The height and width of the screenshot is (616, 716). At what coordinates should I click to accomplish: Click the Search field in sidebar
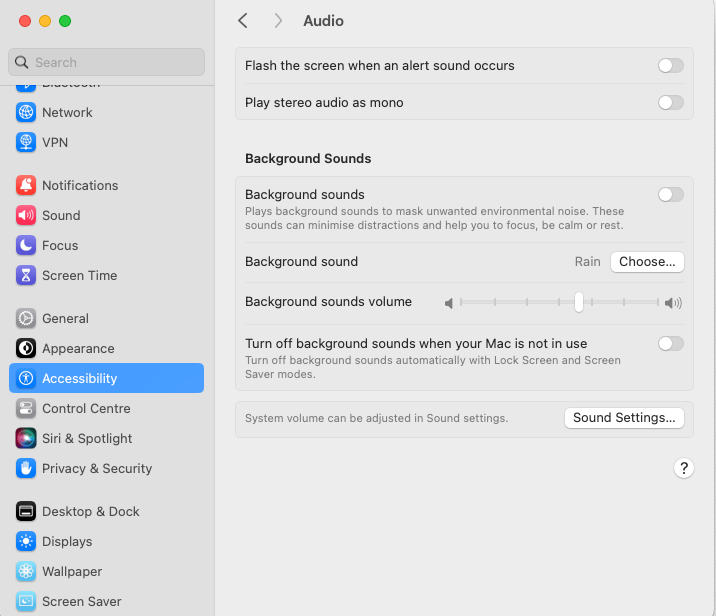(106, 62)
